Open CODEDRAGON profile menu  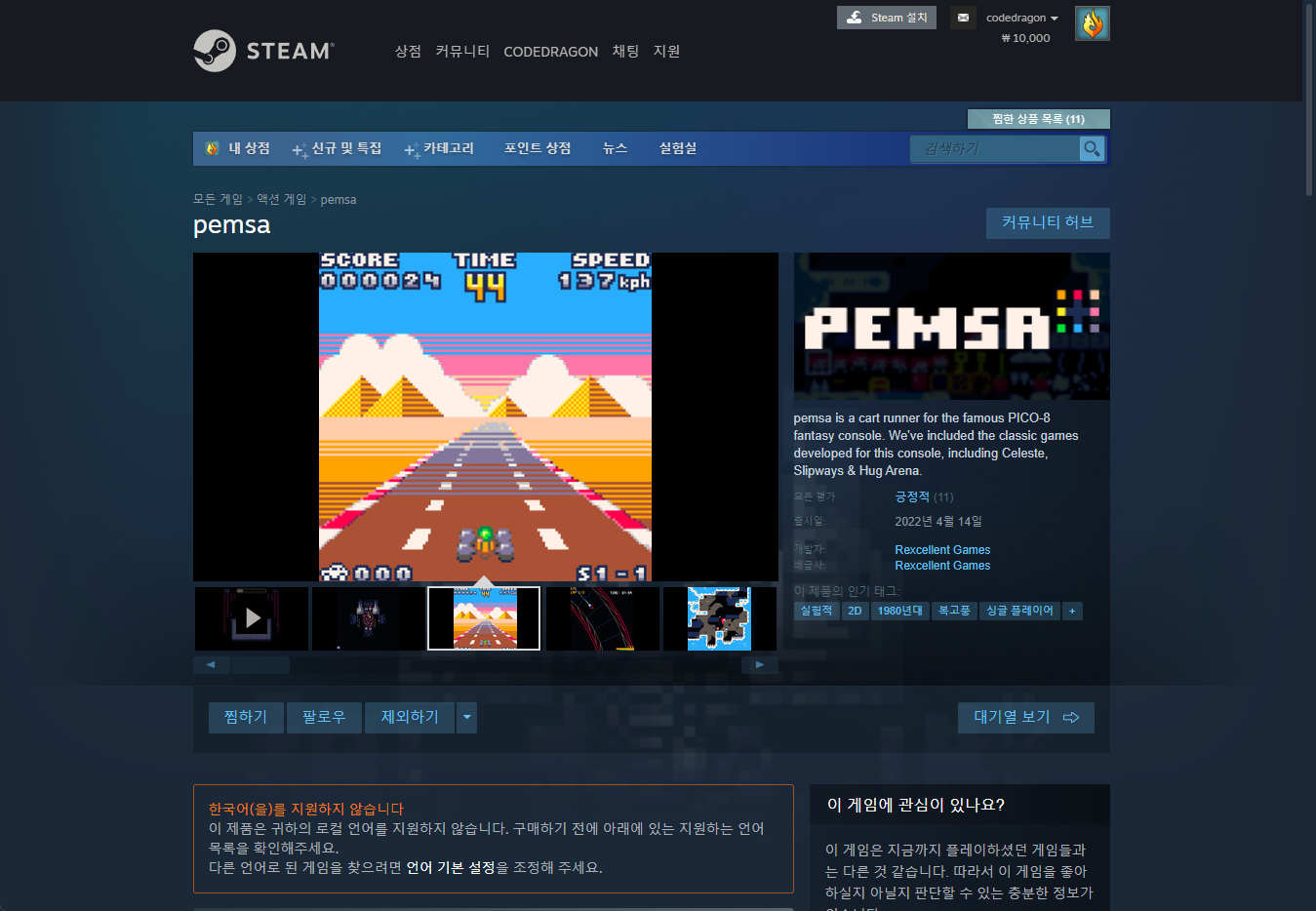click(550, 52)
